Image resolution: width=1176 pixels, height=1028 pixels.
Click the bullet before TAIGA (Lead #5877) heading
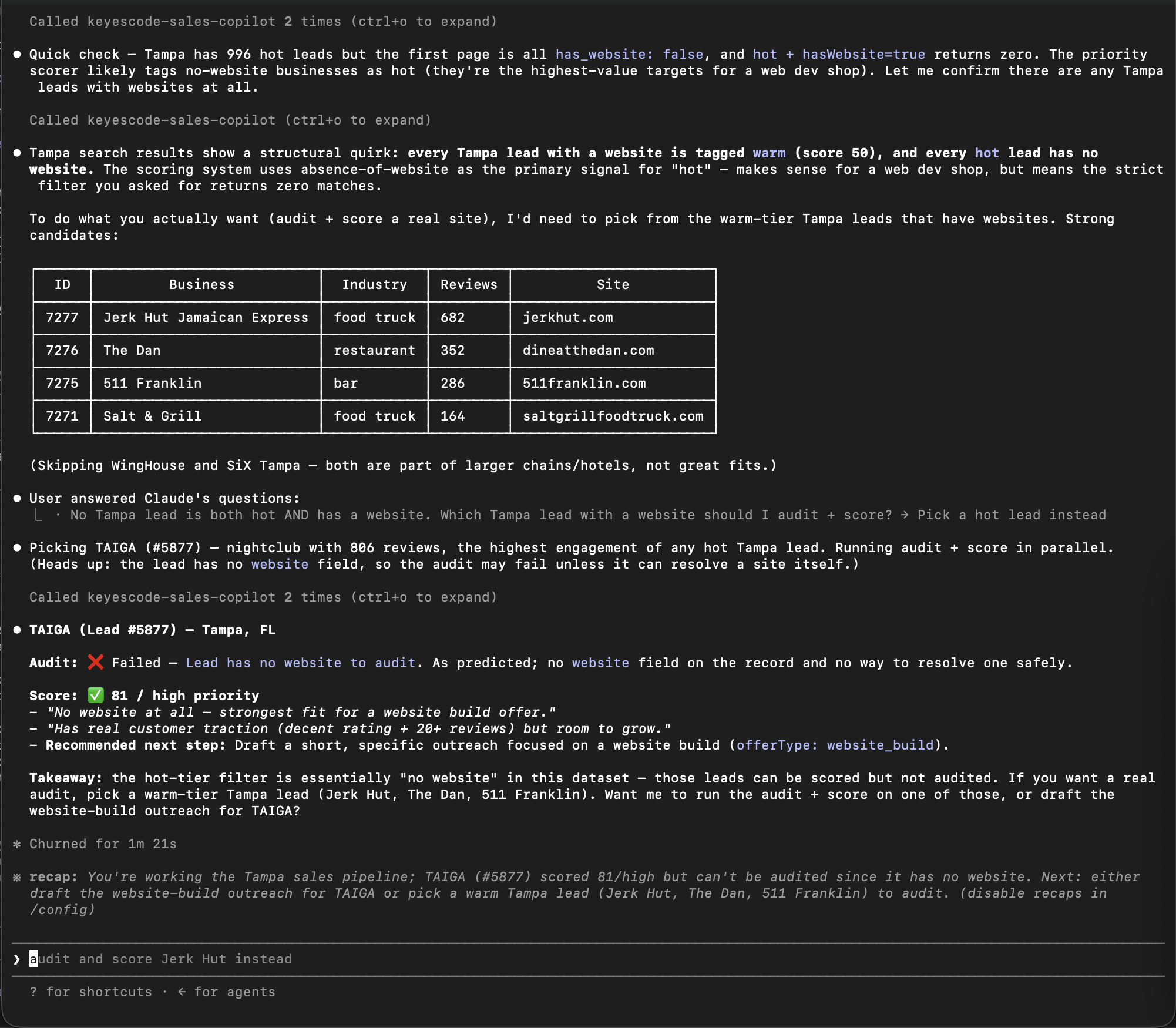click(x=17, y=630)
